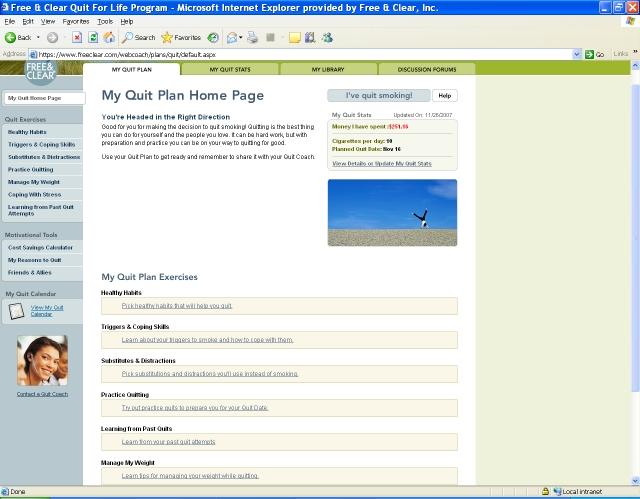Click the browser Back button
Image resolution: width=640 pixels, height=499 pixels.
[x=18, y=37]
